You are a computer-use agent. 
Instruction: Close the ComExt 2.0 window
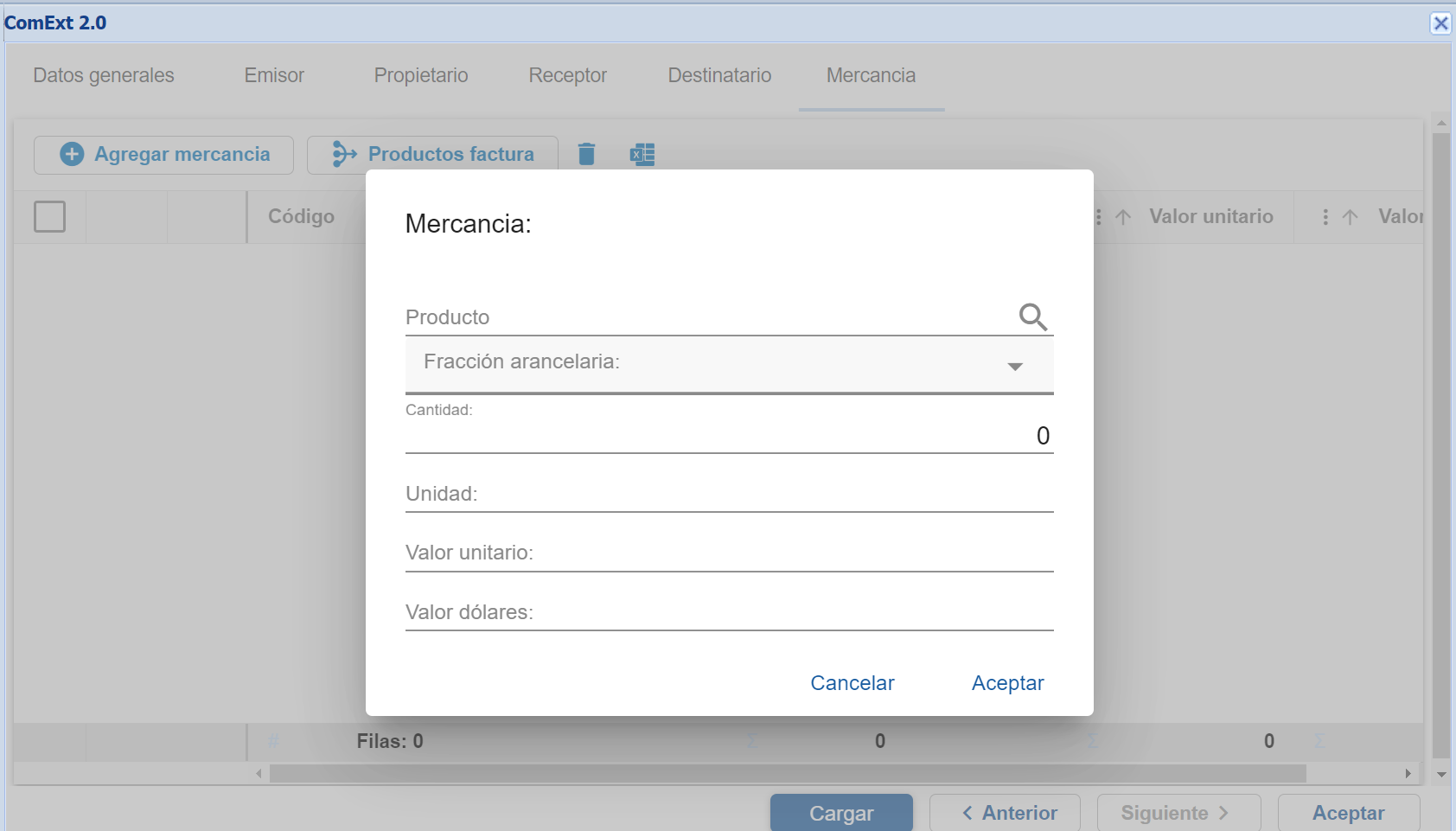(x=1440, y=23)
